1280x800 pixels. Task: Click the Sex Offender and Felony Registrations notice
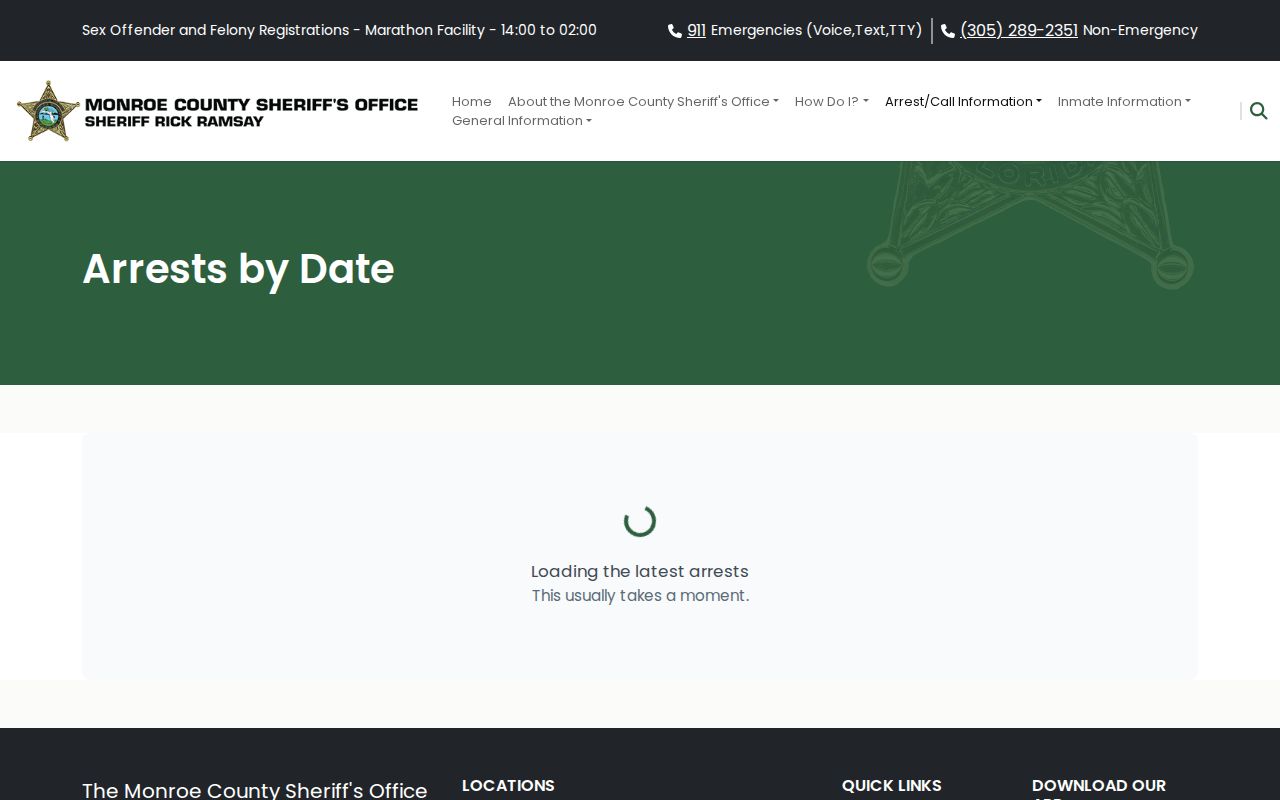click(339, 30)
